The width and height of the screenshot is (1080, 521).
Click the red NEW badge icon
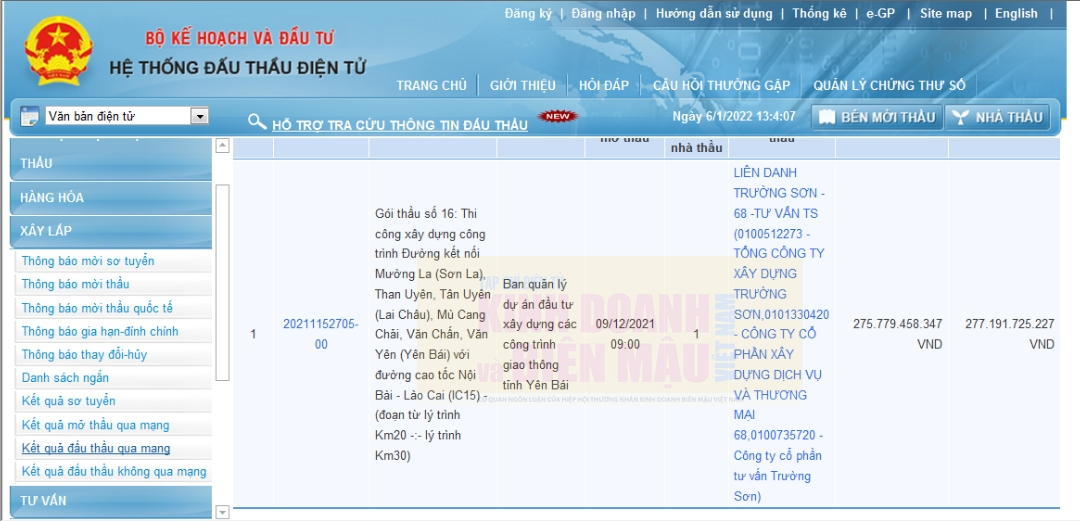coord(558,117)
